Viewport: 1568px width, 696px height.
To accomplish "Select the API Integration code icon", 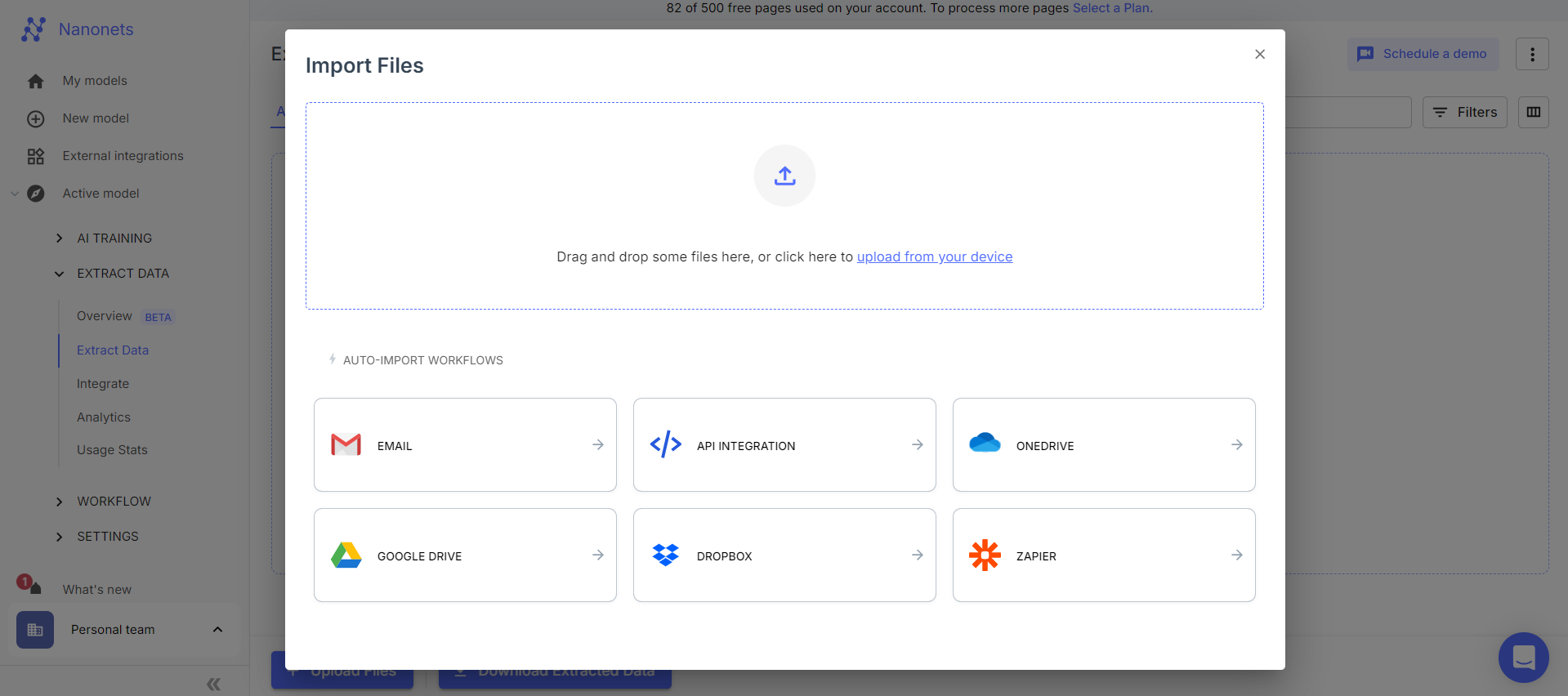I will [x=665, y=444].
